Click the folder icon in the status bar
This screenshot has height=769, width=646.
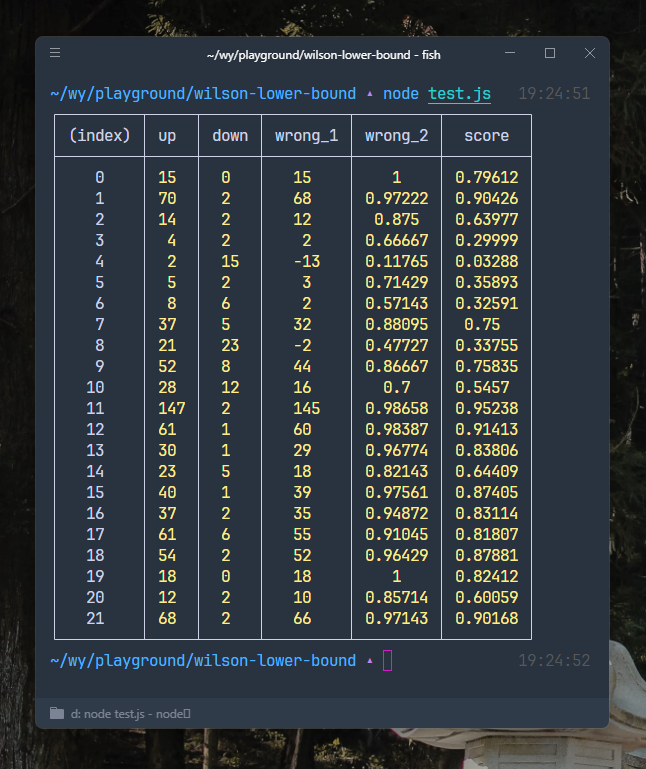tap(57, 713)
